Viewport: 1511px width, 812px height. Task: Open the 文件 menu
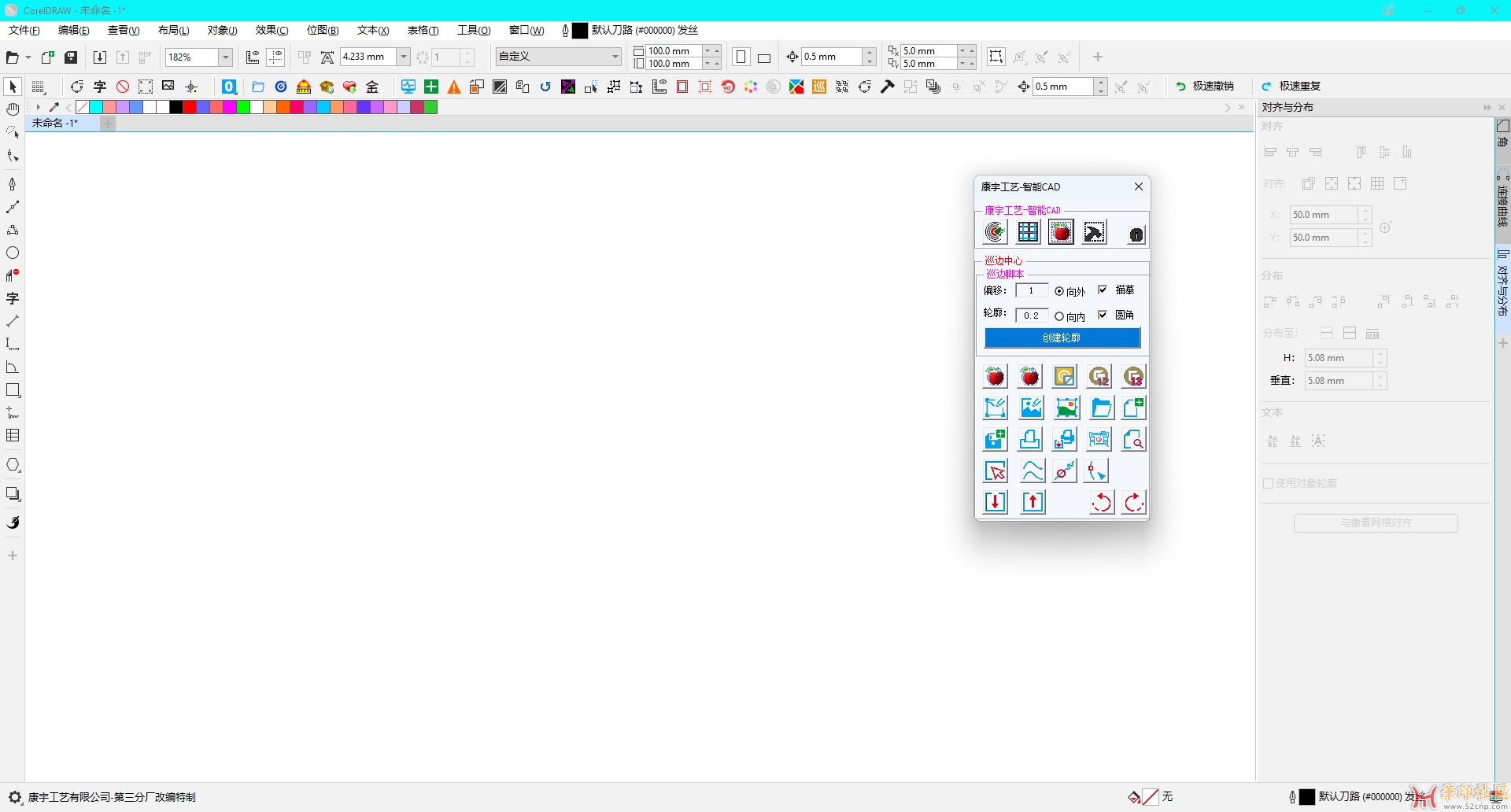(x=24, y=30)
